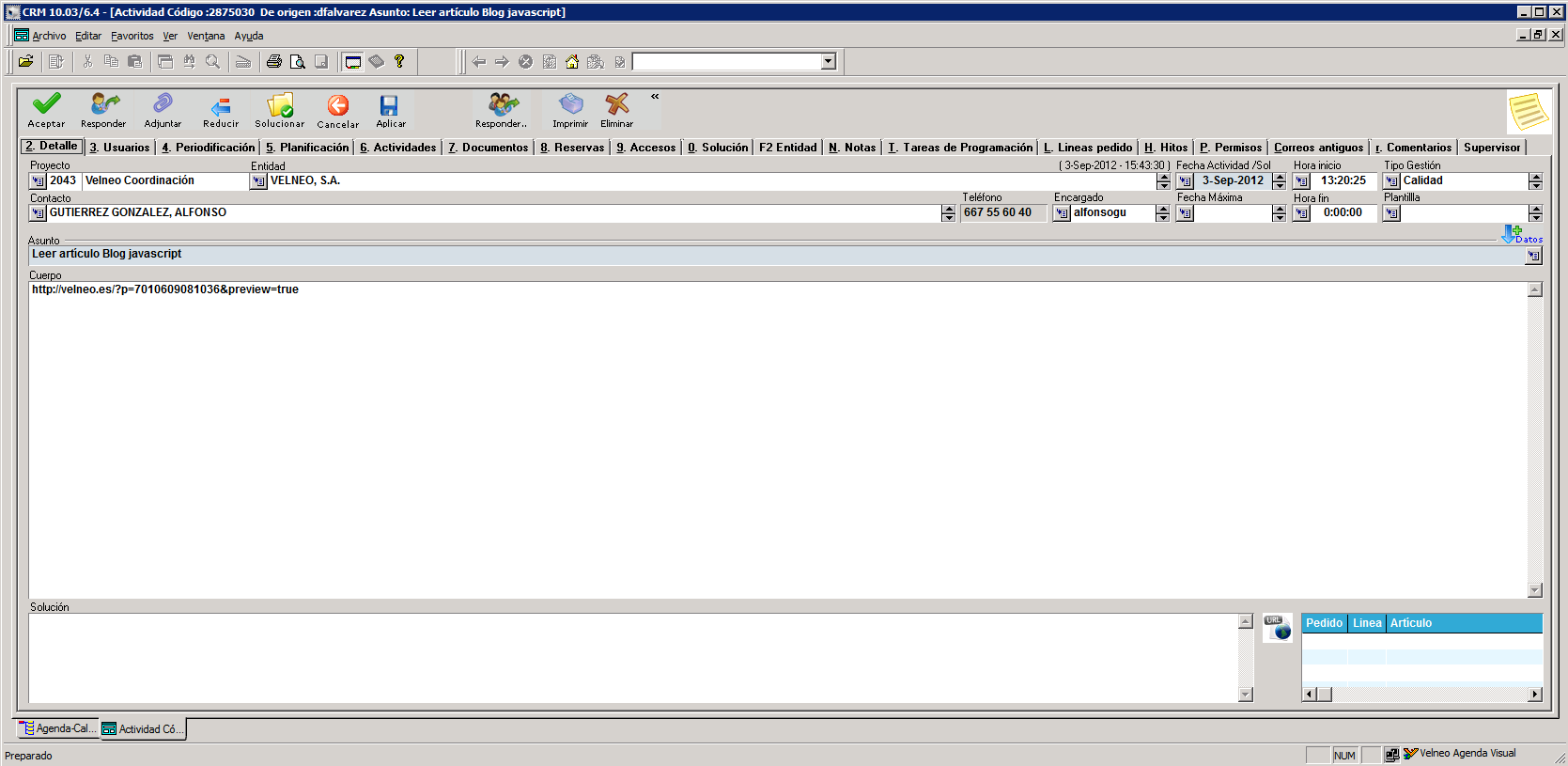Open the Favoritos menu
The height and width of the screenshot is (766, 1568).
(x=132, y=36)
